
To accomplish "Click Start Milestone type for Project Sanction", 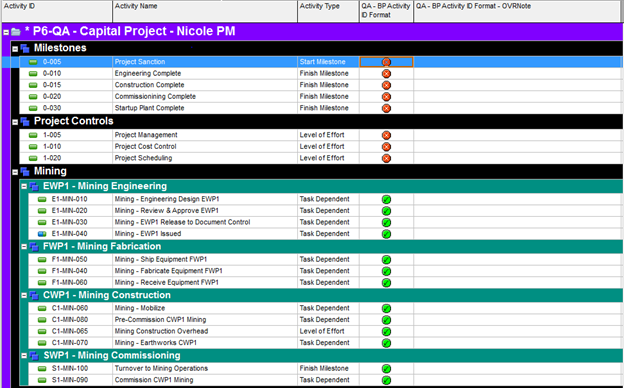I will 322,62.
